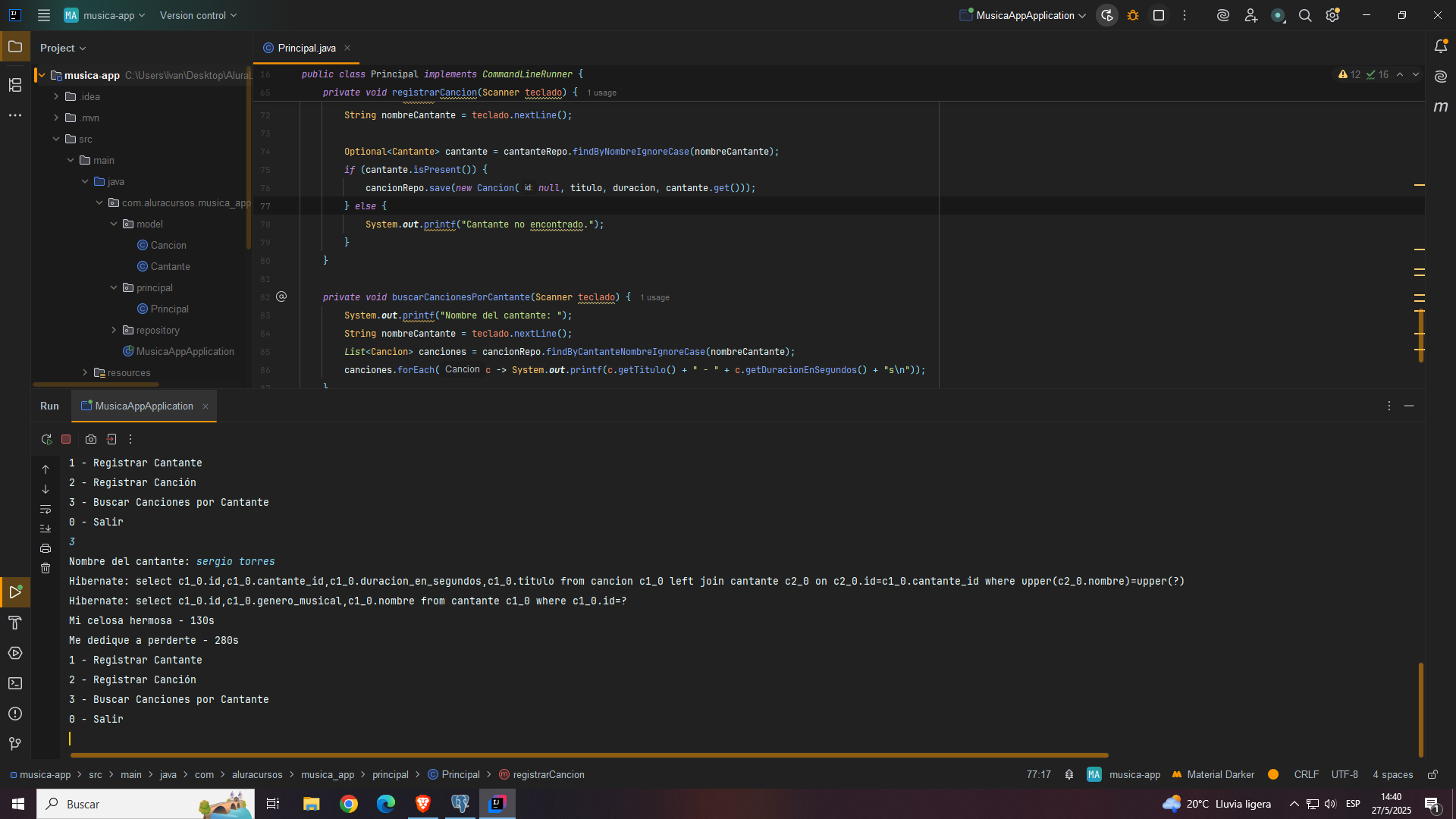Click the Debug bug icon in top toolbar
This screenshot has height=819, width=1456.
point(1133,15)
